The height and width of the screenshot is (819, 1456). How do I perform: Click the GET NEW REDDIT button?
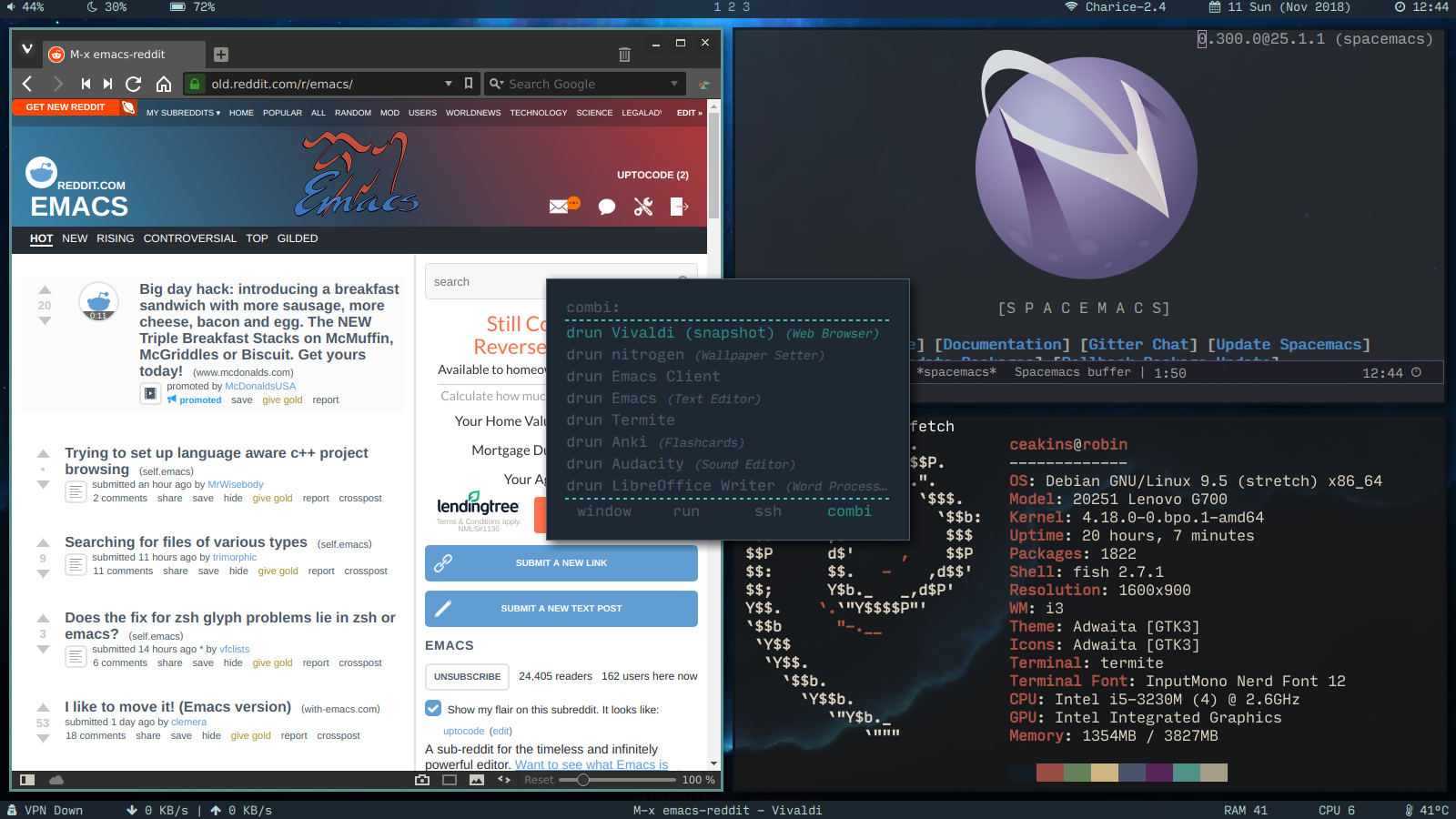[x=66, y=107]
